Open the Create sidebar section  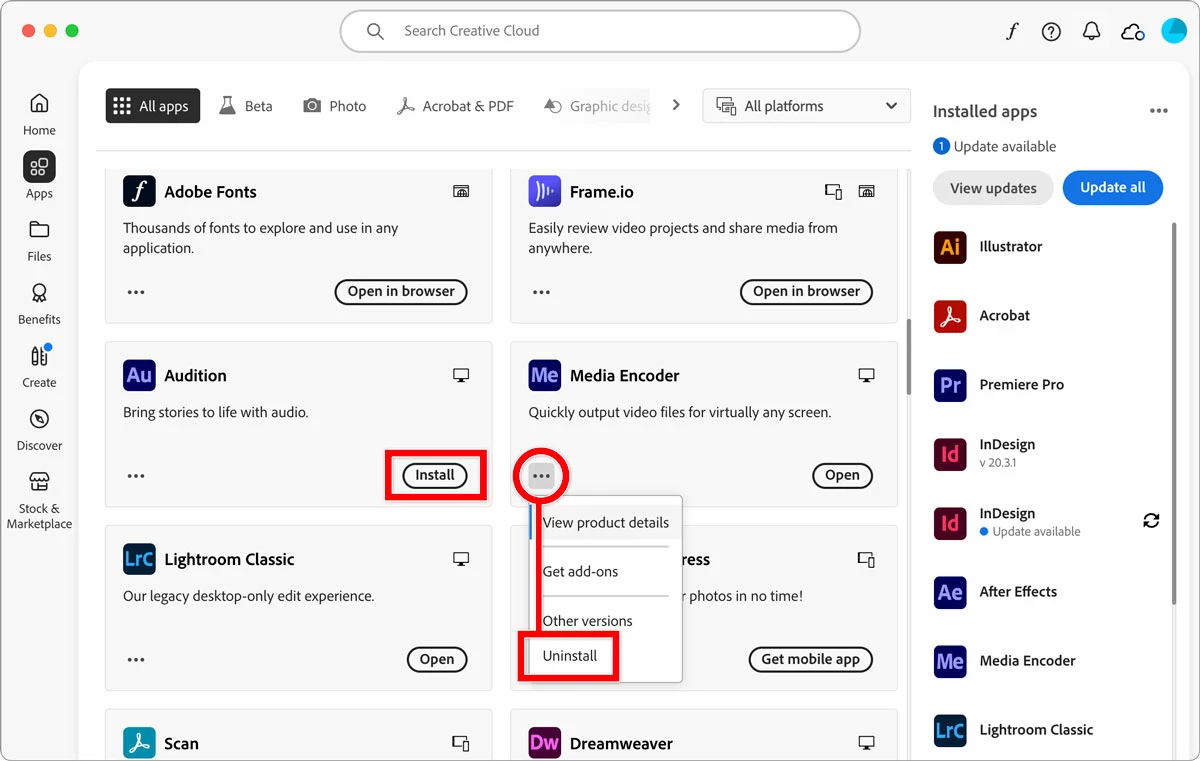pos(39,366)
